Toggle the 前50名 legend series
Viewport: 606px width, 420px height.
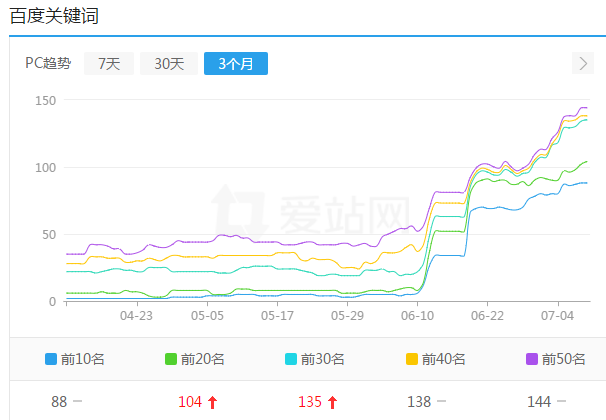pos(553,359)
